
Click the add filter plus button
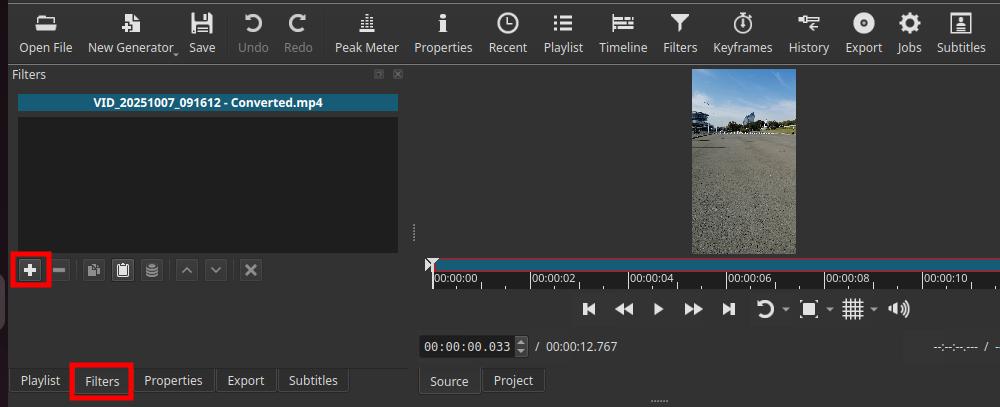coord(30,270)
